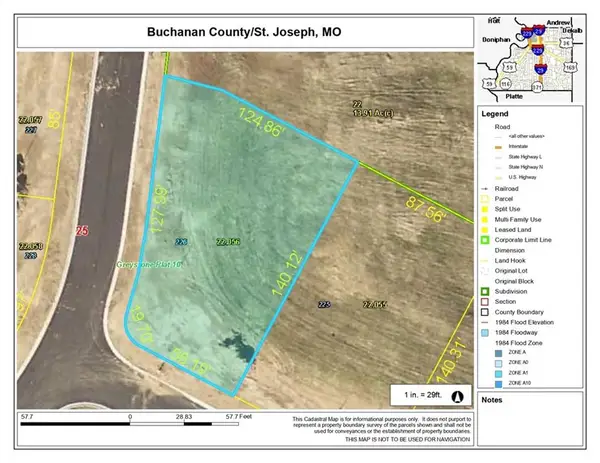Click the 1984 Flood Zone legend entry

[x=518, y=343]
